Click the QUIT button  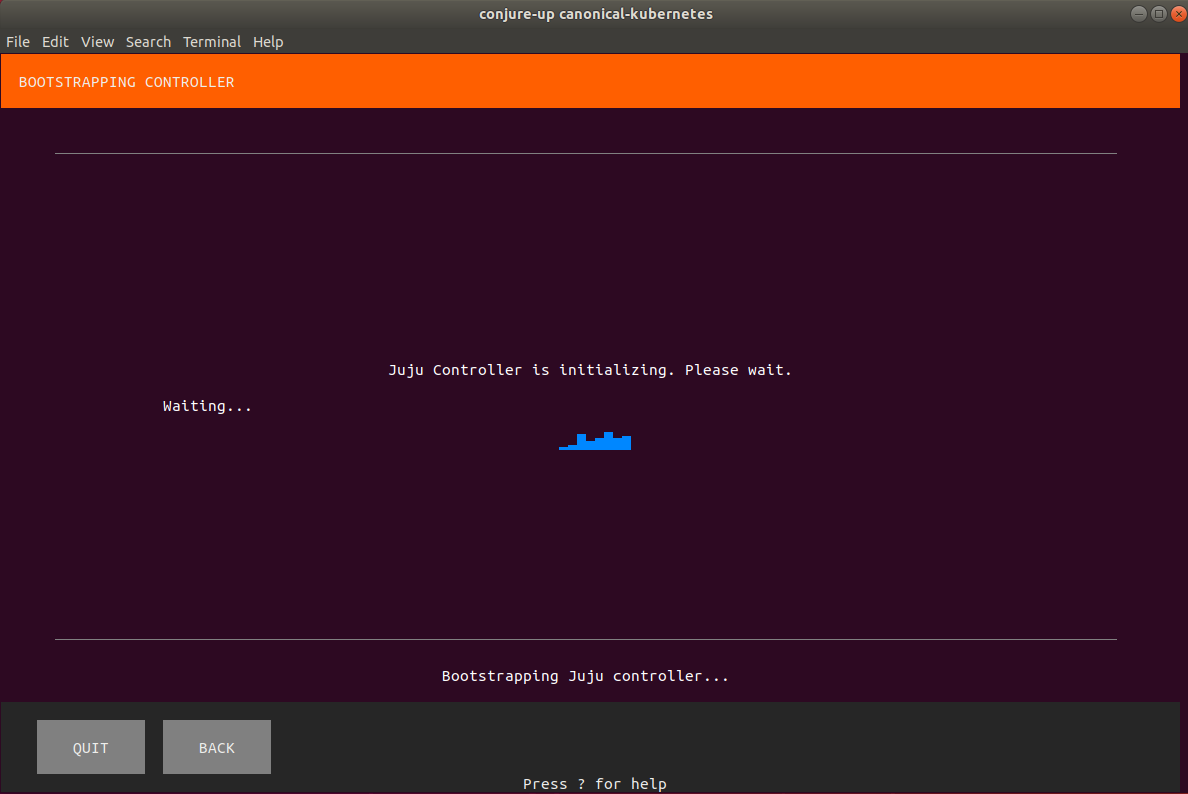coord(91,747)
